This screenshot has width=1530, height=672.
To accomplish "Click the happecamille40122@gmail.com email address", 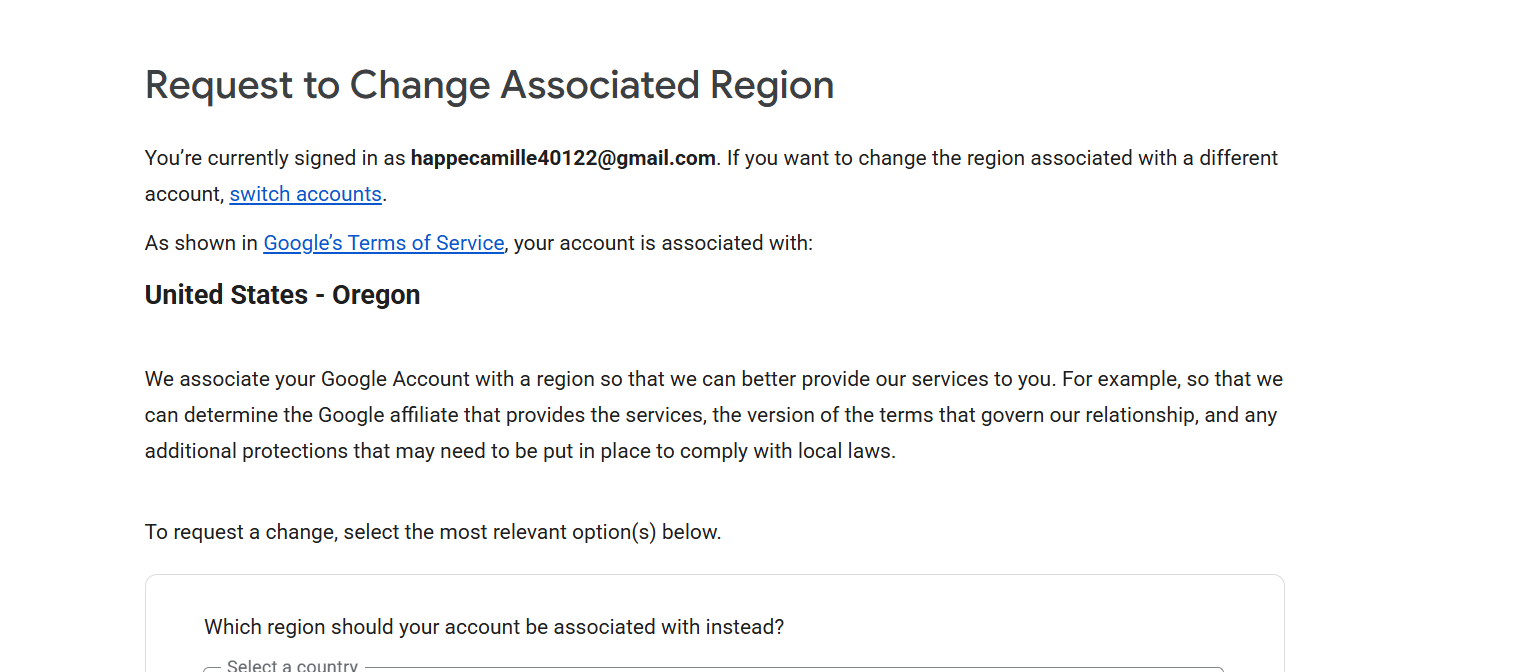I will click(563, 158).
